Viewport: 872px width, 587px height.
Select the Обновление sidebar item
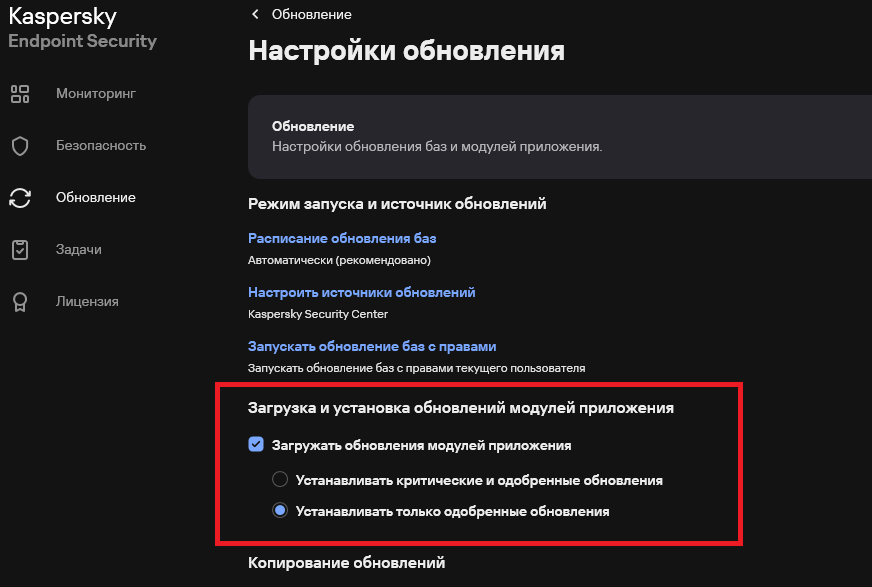(x=95, y=198)
